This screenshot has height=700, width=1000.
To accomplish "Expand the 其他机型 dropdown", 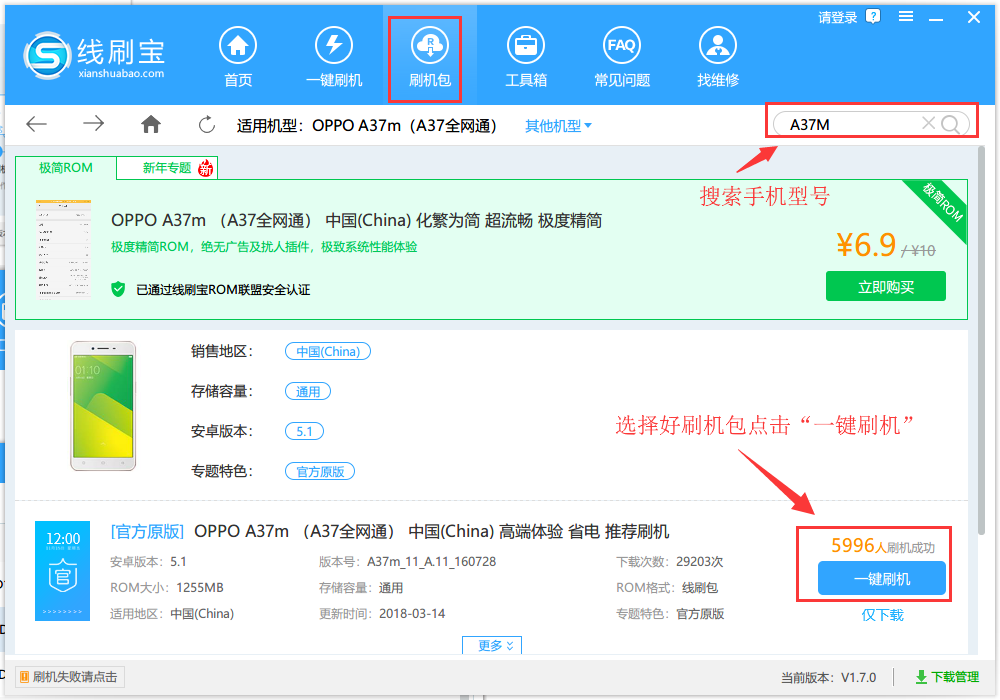I will coord(558,126).
